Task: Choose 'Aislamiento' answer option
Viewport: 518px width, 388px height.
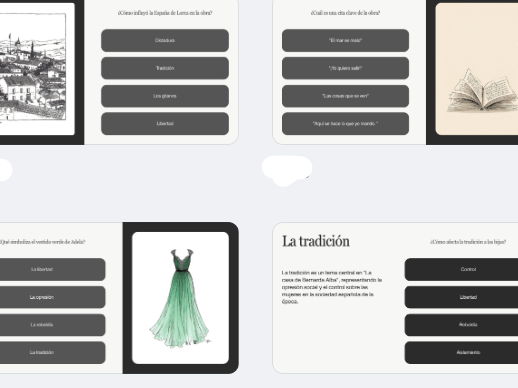Action: pos(461,352)
